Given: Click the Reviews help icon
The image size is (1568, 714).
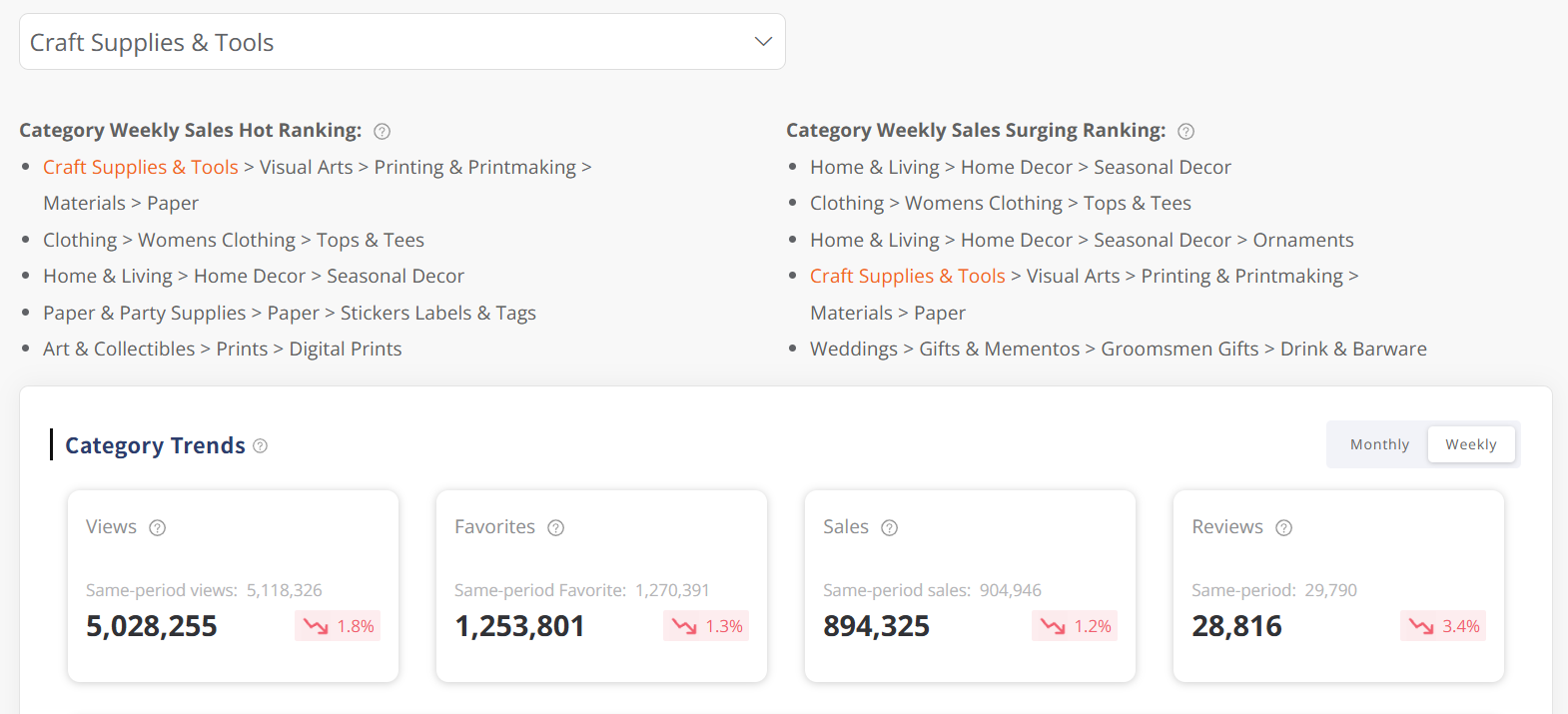Looking at the screenshot, I should 1282,527.
